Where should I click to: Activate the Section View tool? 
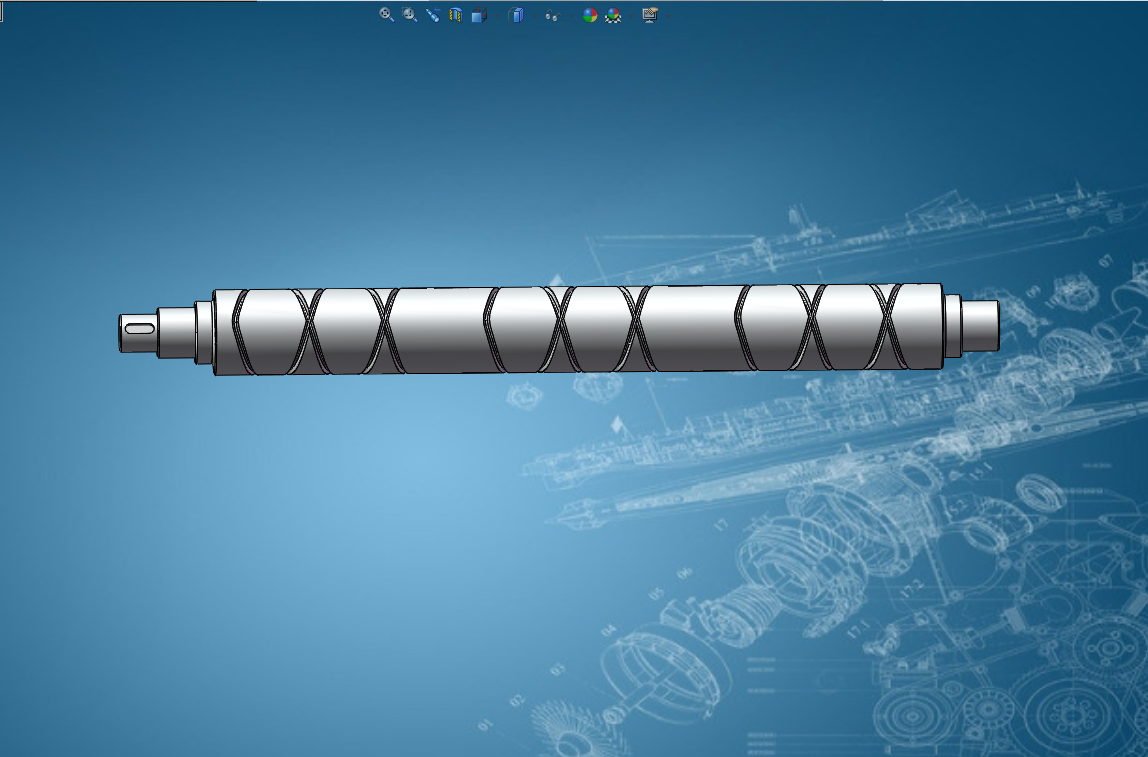[x=455, y=15]
